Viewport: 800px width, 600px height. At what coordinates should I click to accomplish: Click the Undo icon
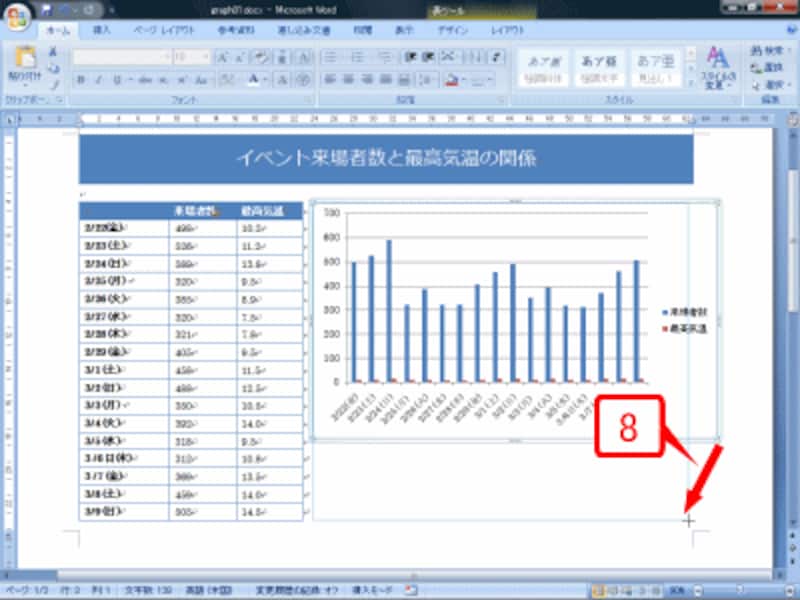click(64, 10)
